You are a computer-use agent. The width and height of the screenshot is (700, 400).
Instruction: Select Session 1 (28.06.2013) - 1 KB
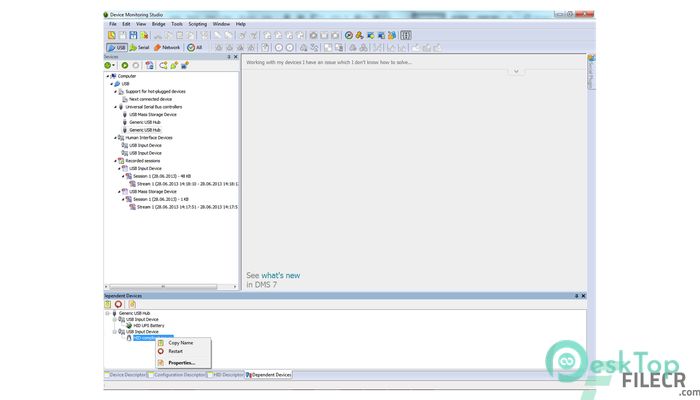tap(161, 200)
